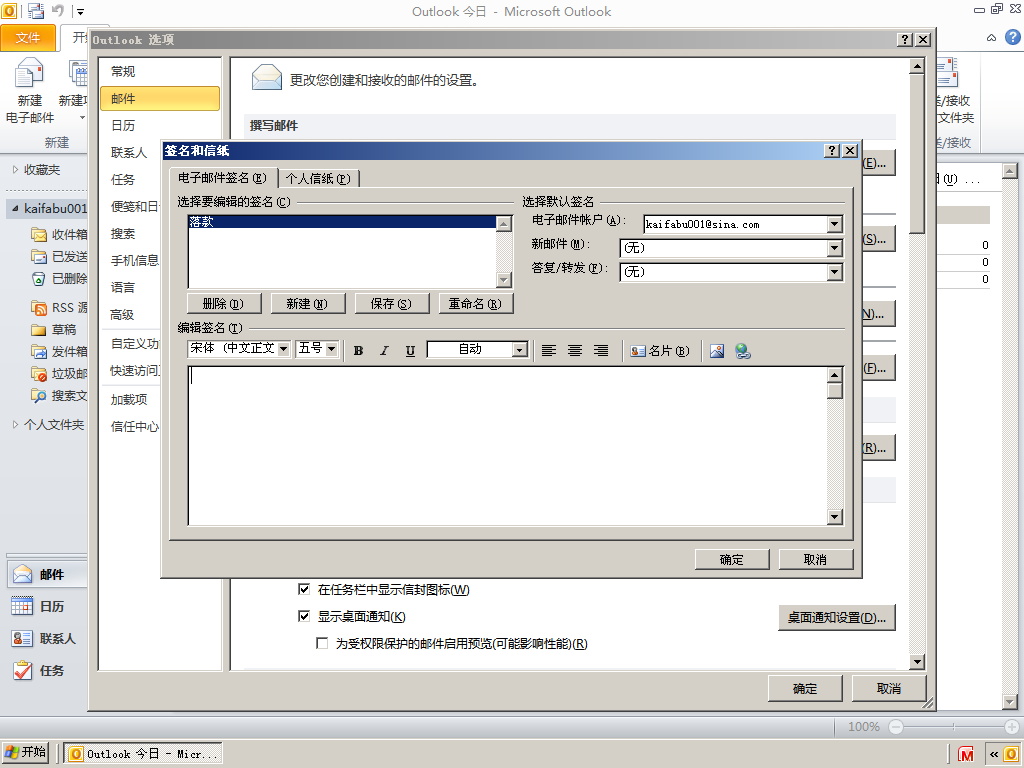This screenshot has height=768, width=1024.
Task: Open 垃圾邮件 folder
Action: coord(59,374)
